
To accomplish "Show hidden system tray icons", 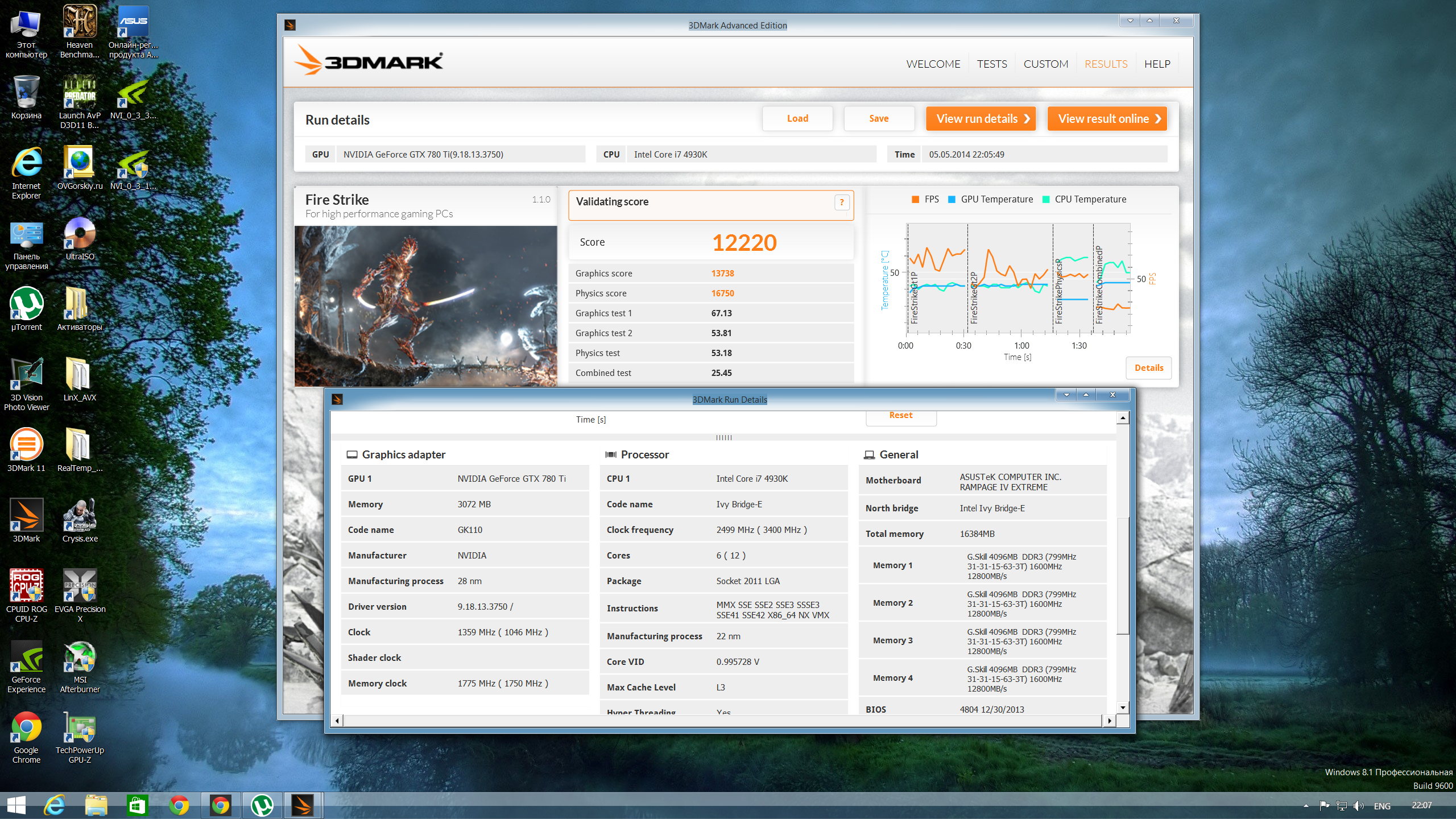I will pyautogui.click(x=1306, y=805).
